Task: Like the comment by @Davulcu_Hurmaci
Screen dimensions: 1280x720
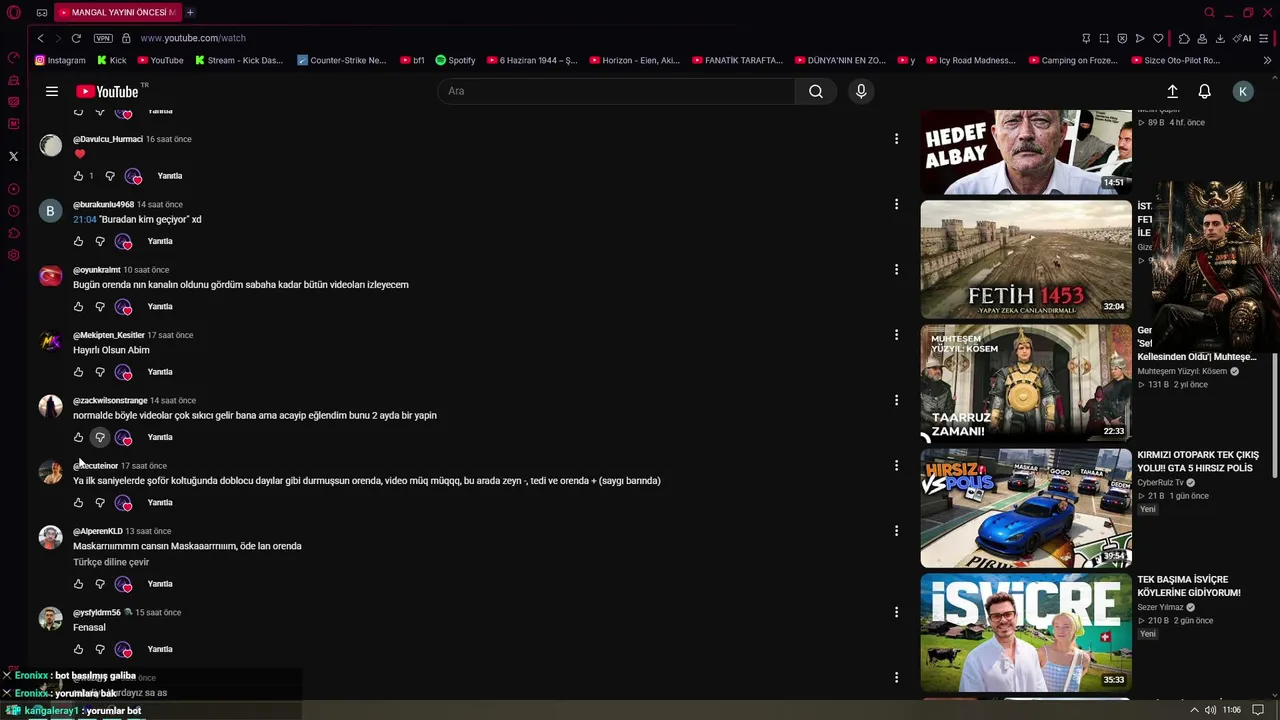Action: coord(78,176)
